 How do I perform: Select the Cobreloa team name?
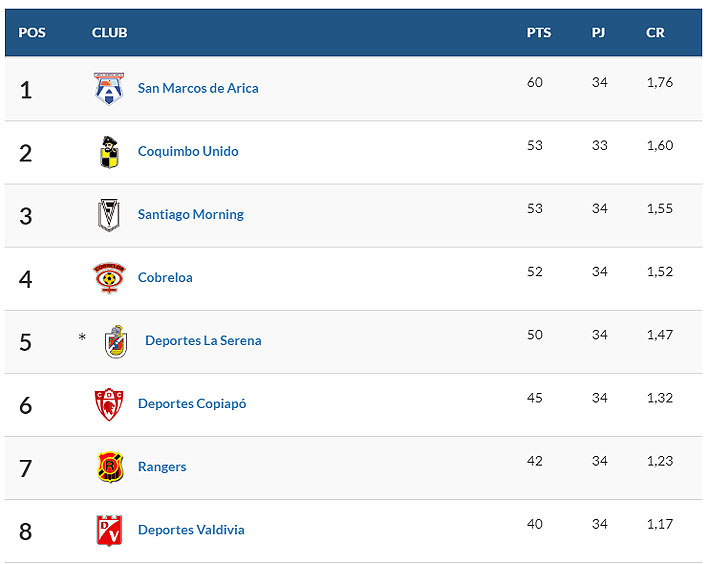tap(165, 277)
